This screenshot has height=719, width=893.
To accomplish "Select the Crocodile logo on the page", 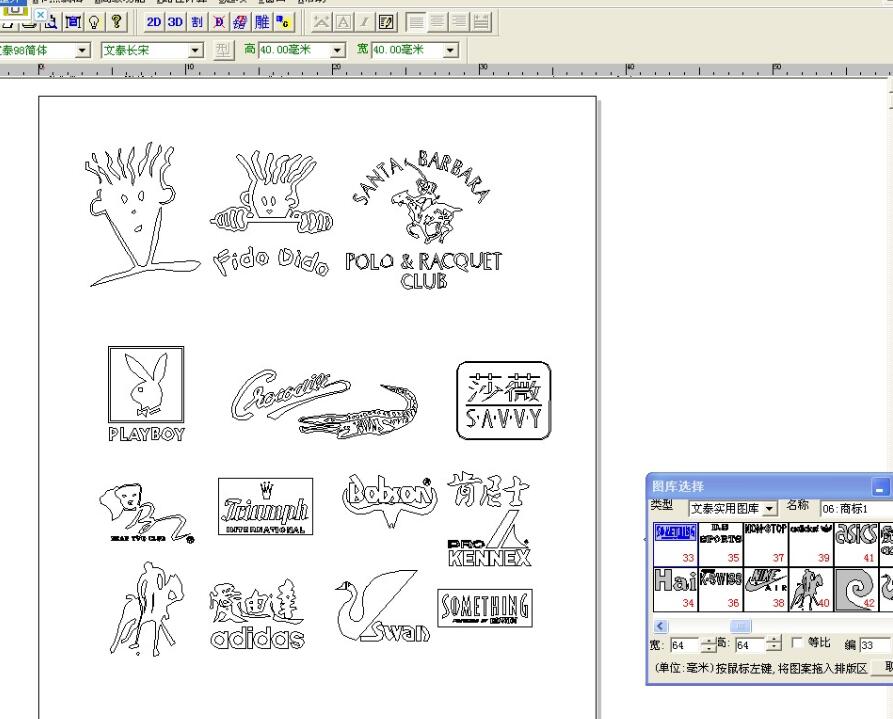I will [325, 404].
